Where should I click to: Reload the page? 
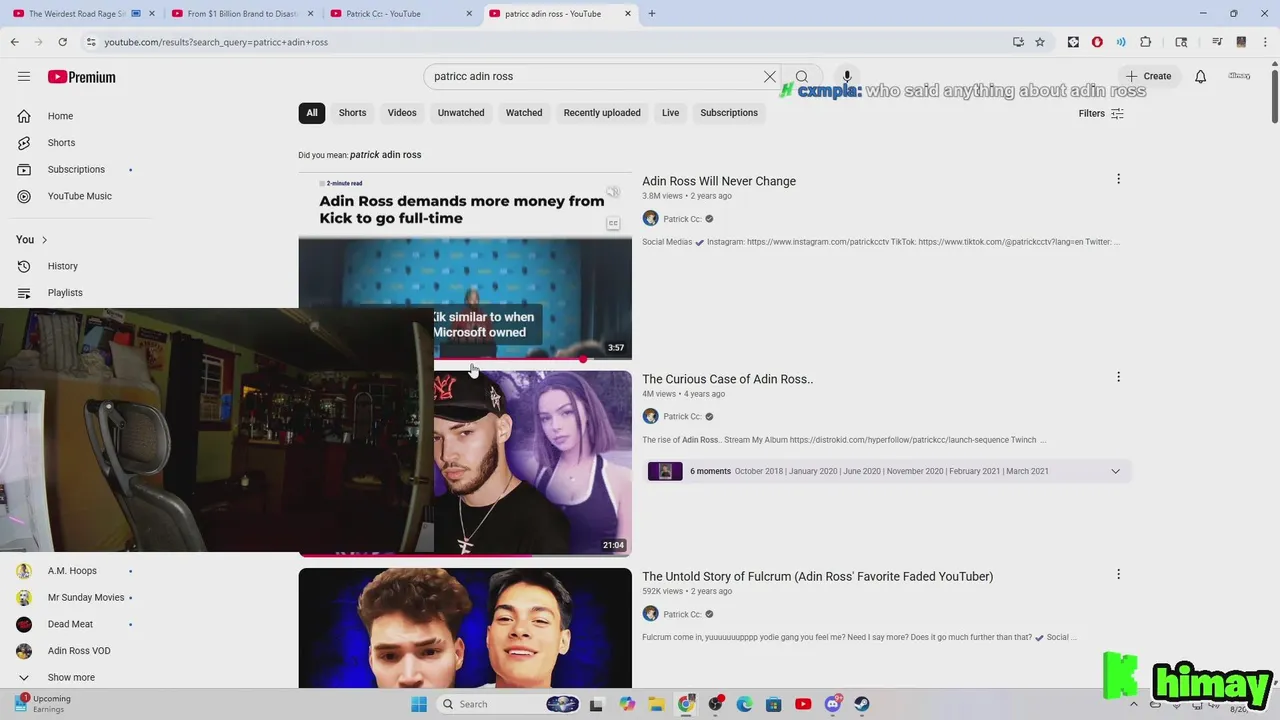(x=62, y=42)
